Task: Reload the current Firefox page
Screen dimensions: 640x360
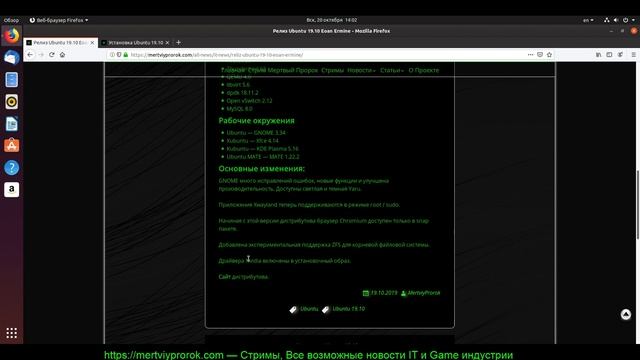Action: point(51,55)
